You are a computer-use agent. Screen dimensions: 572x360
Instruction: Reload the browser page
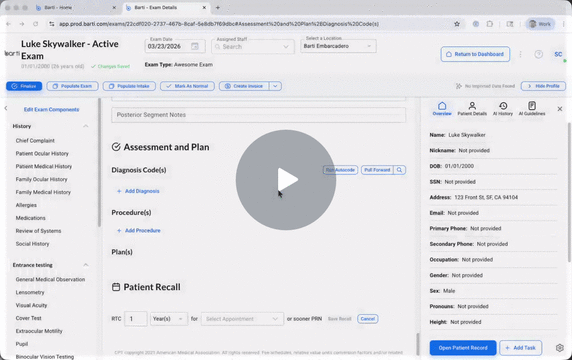pyautogui.click(x=35, y=24)
